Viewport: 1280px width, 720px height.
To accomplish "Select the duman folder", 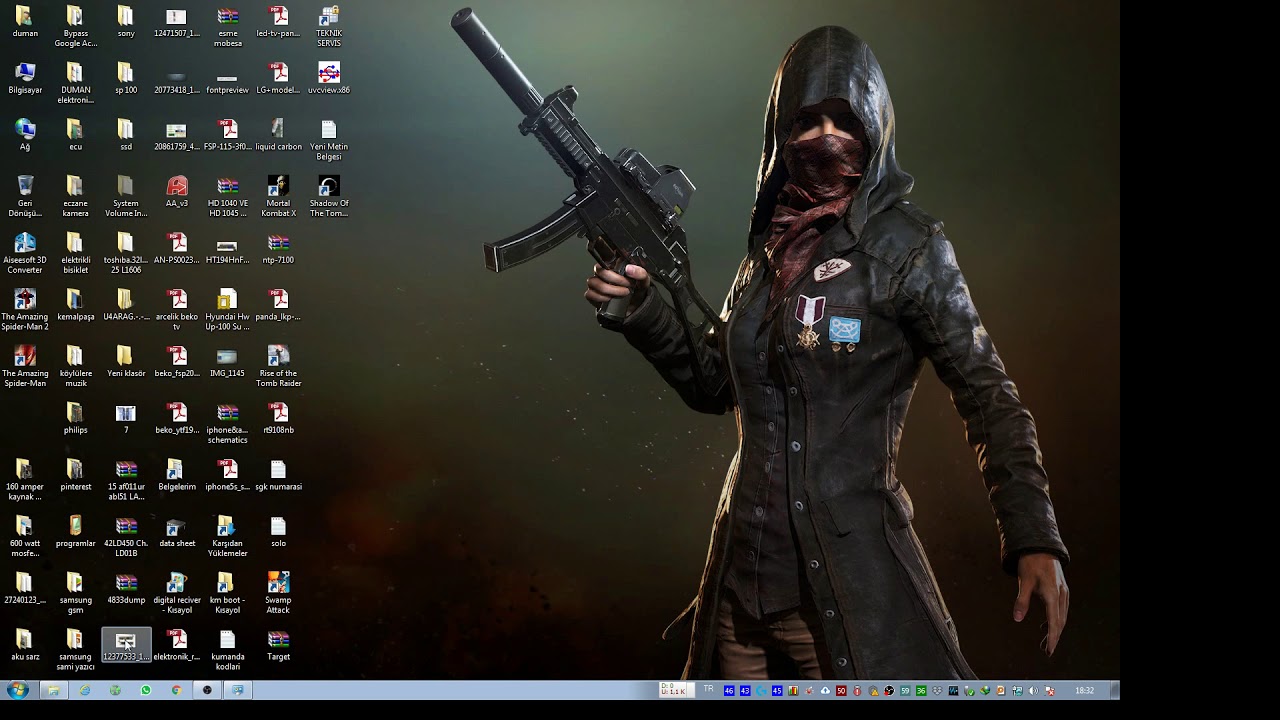I will [x=25, y=22].
